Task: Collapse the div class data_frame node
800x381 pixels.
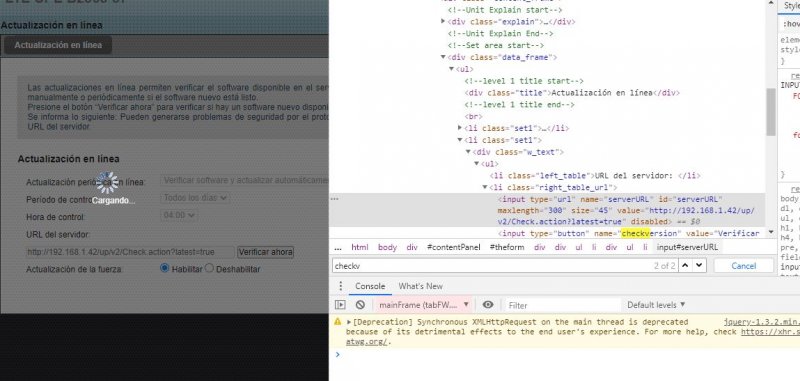Action: coord(443,57)
